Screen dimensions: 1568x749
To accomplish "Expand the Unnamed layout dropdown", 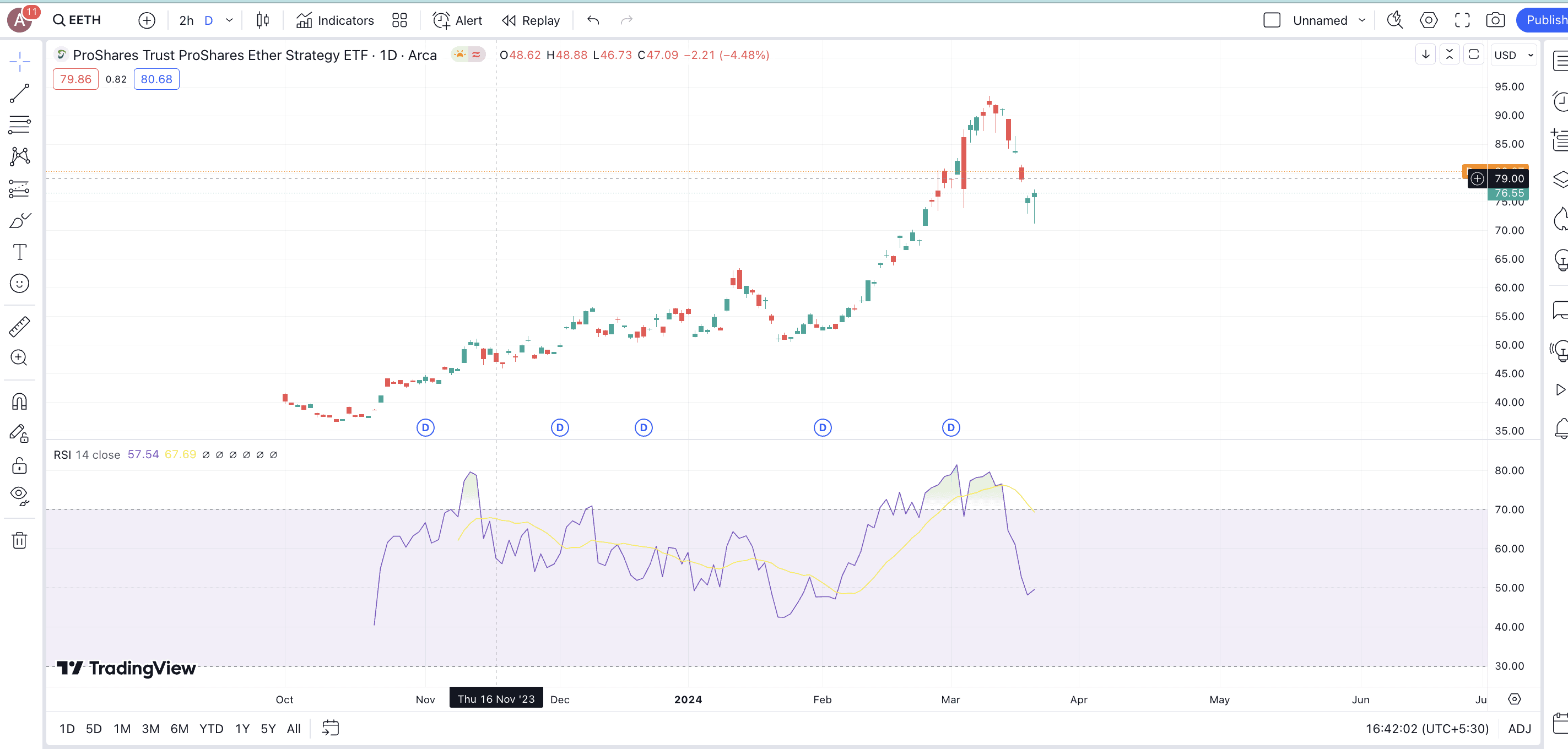I will point(1362,21).
